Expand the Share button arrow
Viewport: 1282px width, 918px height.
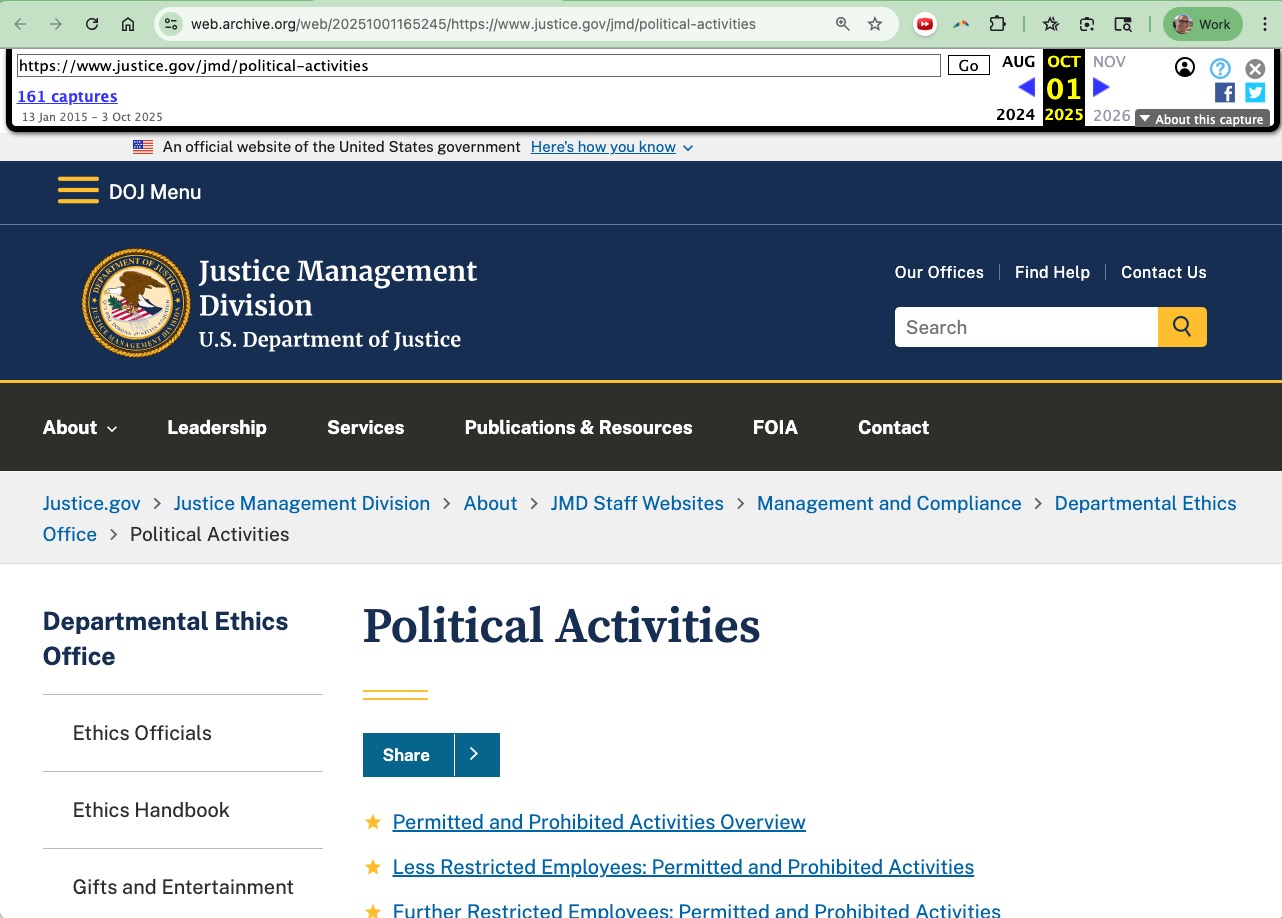(476, 755)
